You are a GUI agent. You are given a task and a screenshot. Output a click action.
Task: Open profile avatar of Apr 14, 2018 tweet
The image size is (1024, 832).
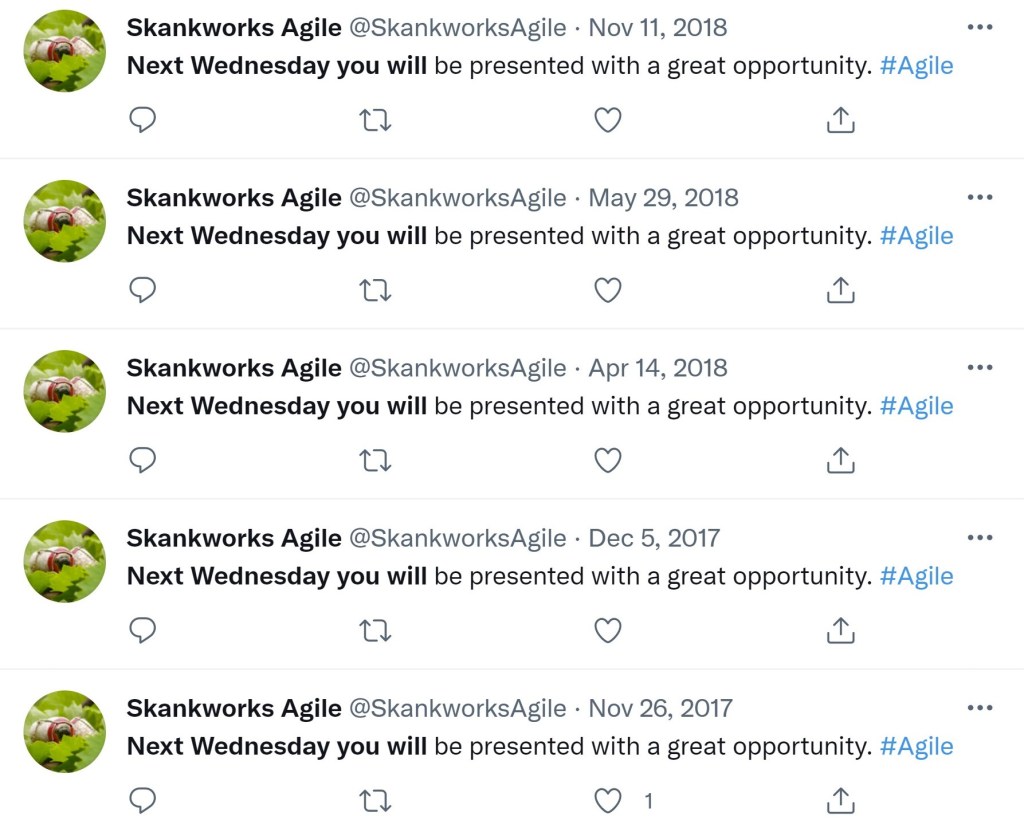(x=65, y=391)
